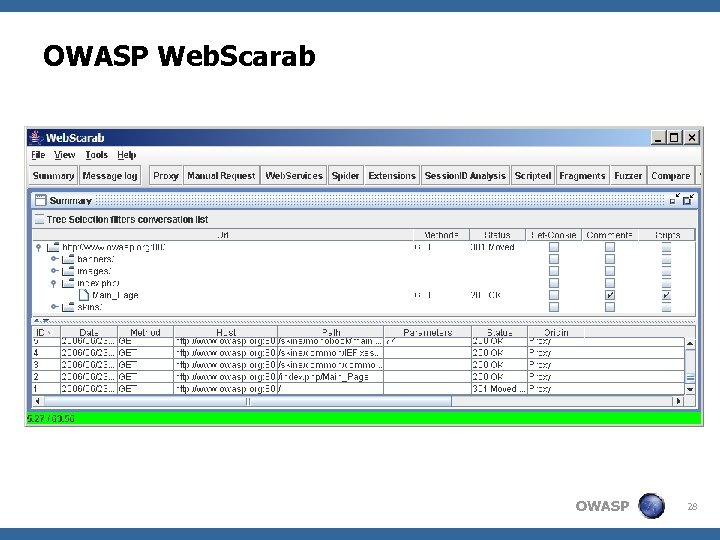The width and height of the screenshot is (720, 540).
Task: Click the OWASP globe logo
Action: click(x=652, y=506)
